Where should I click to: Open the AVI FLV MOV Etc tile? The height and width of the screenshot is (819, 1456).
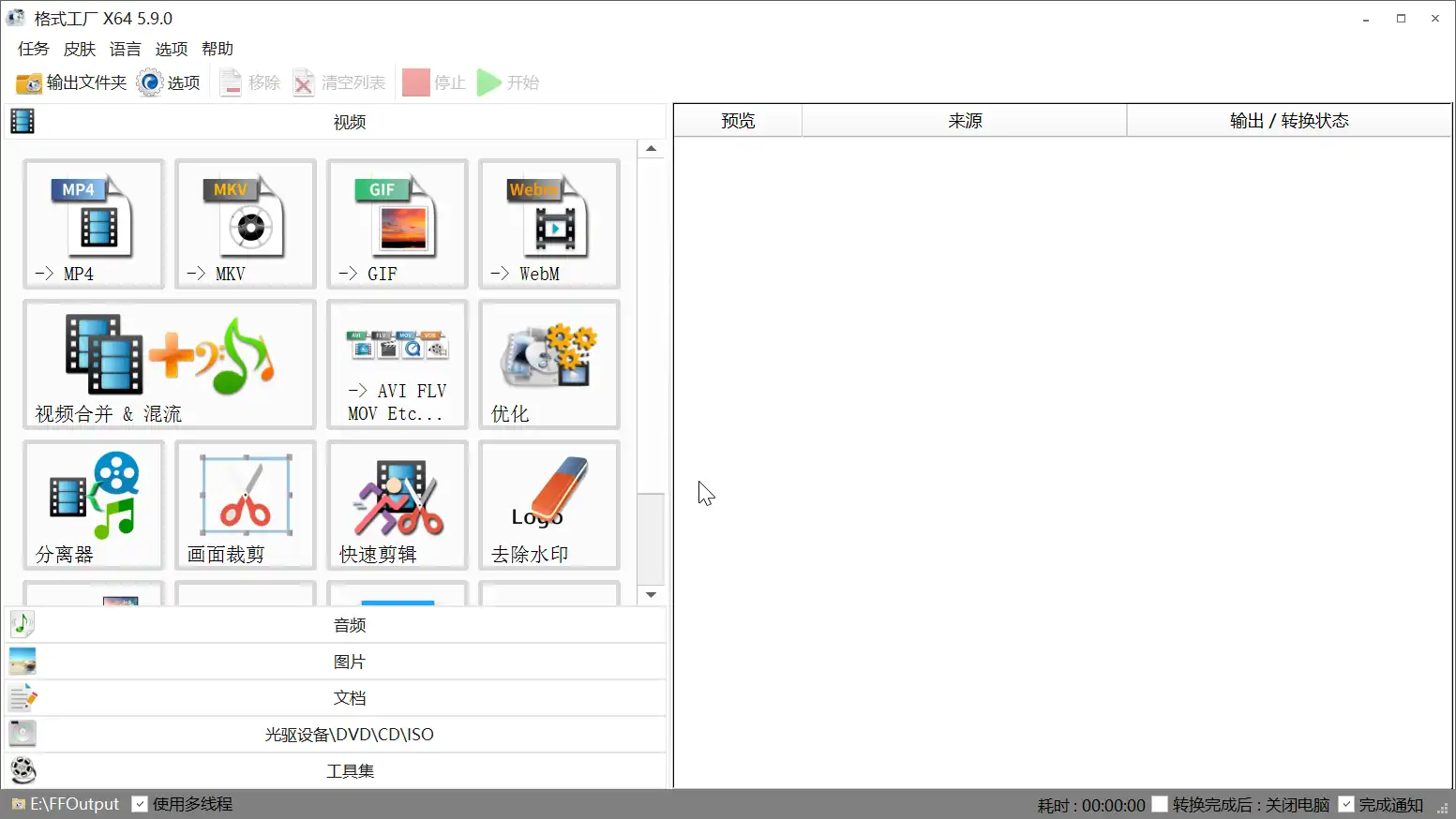[x=398, y=365]
